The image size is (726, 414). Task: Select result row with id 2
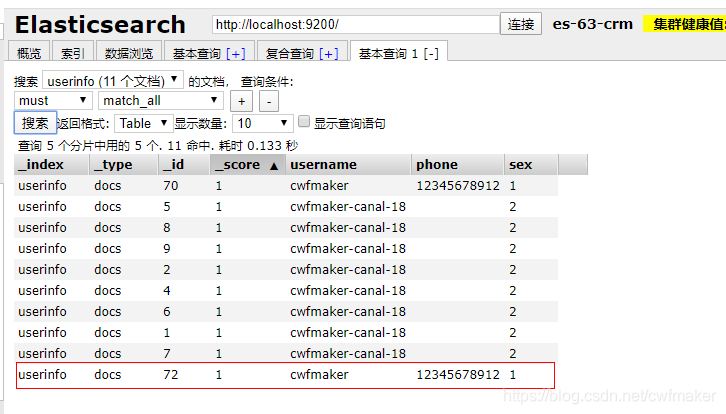286,270
